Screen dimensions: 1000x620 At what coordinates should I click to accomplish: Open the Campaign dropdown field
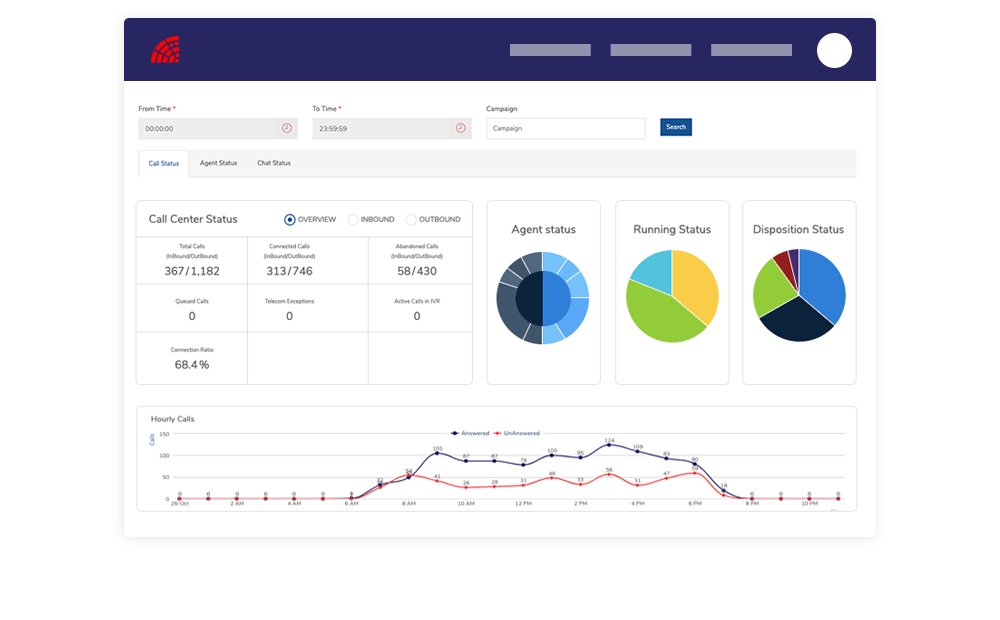(x=565, y=129)
